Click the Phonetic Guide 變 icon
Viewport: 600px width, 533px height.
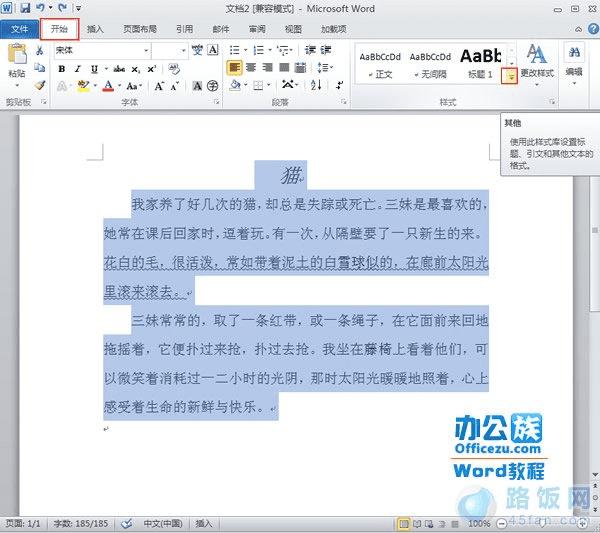coord(197,50)
